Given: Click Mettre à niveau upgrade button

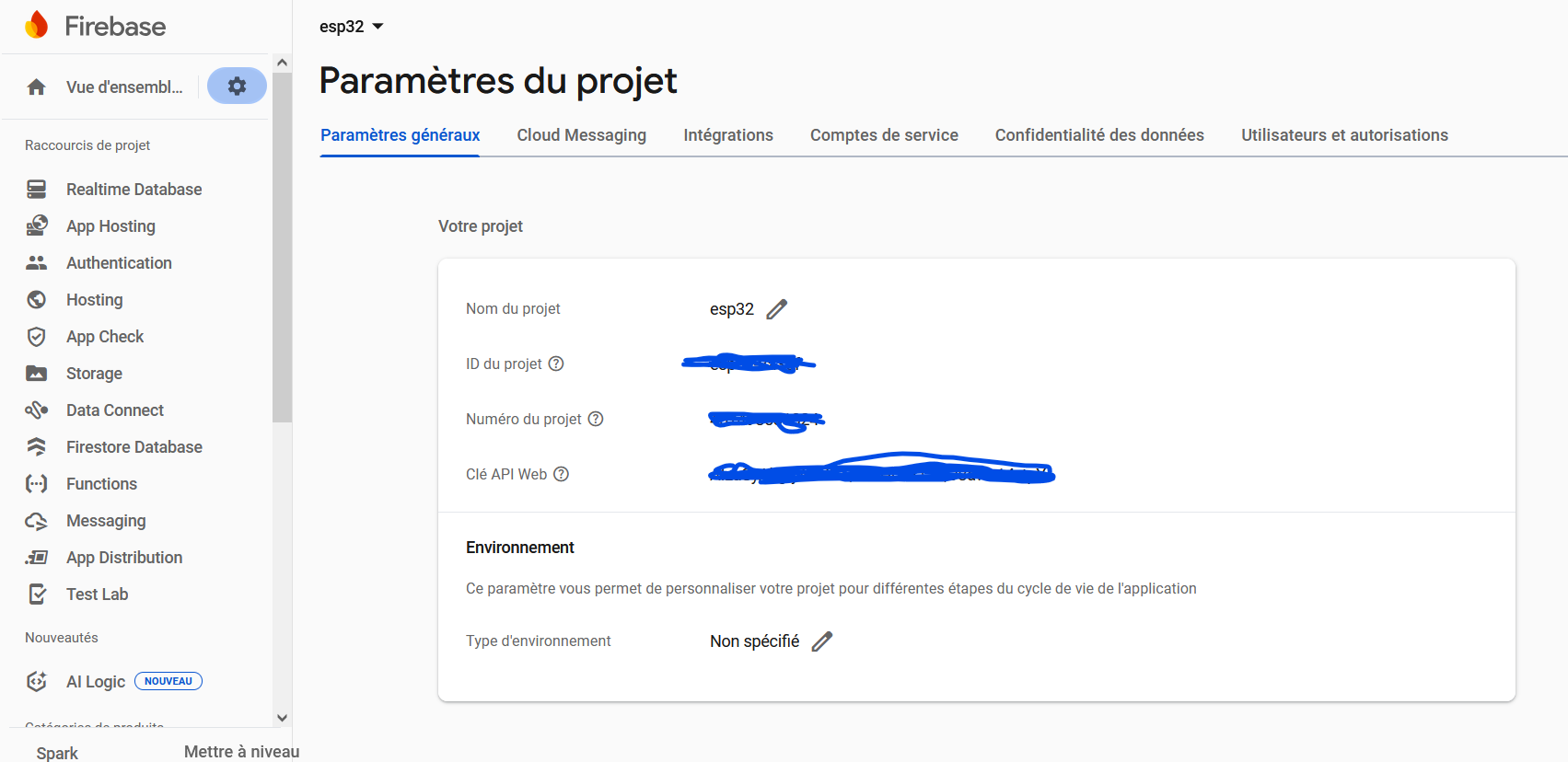Looking at the screenshot, I should (x=241, y=752).
